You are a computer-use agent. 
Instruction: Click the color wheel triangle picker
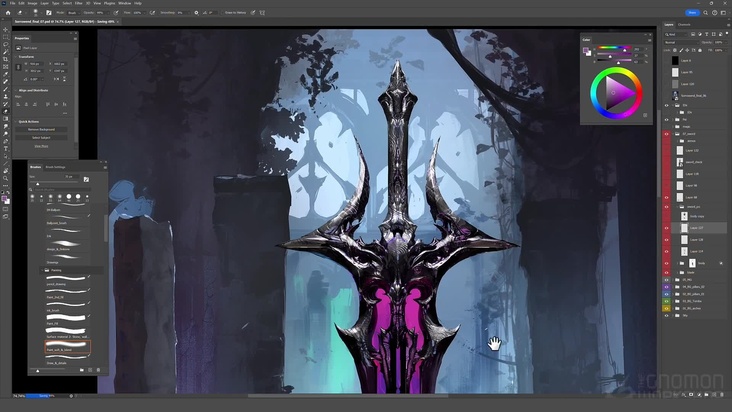(619, 92)
